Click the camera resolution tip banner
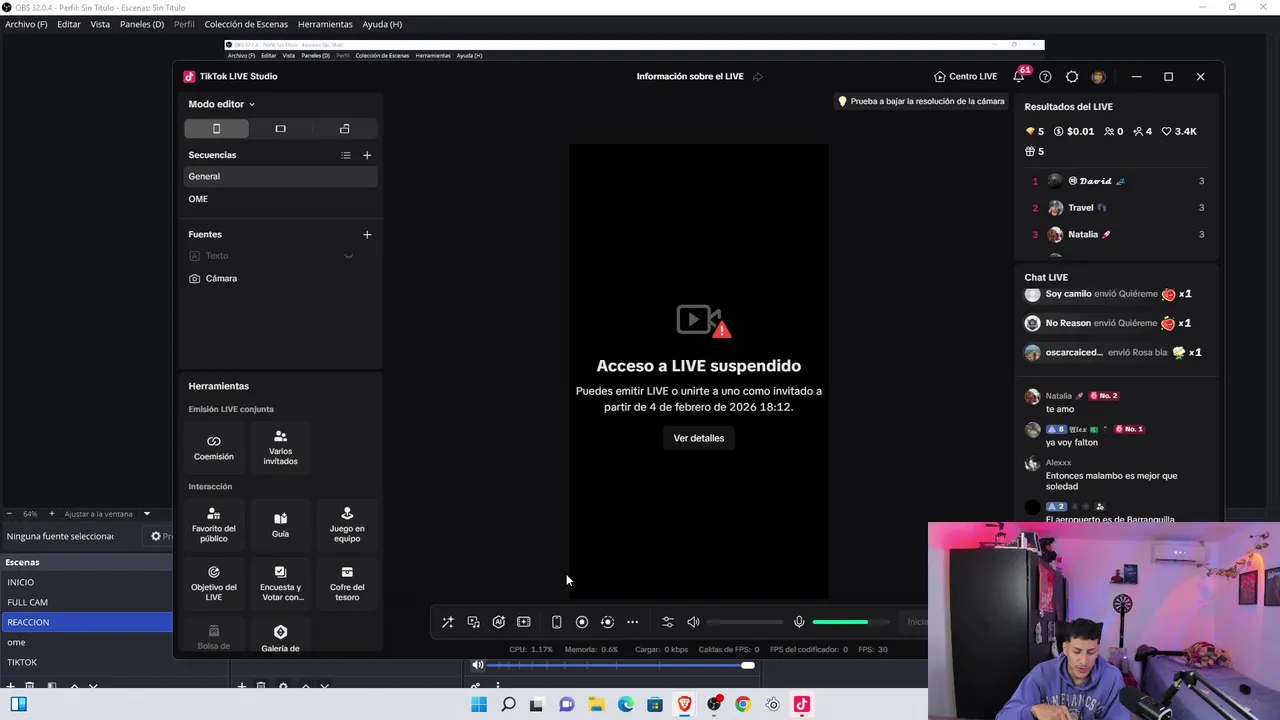Screen dimensions: 1280x720 click(921, 101)
